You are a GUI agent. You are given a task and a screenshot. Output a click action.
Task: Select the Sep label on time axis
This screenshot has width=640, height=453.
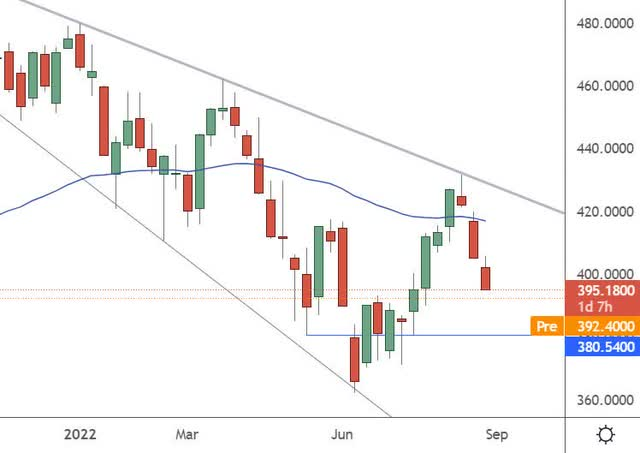click(498, 434)
